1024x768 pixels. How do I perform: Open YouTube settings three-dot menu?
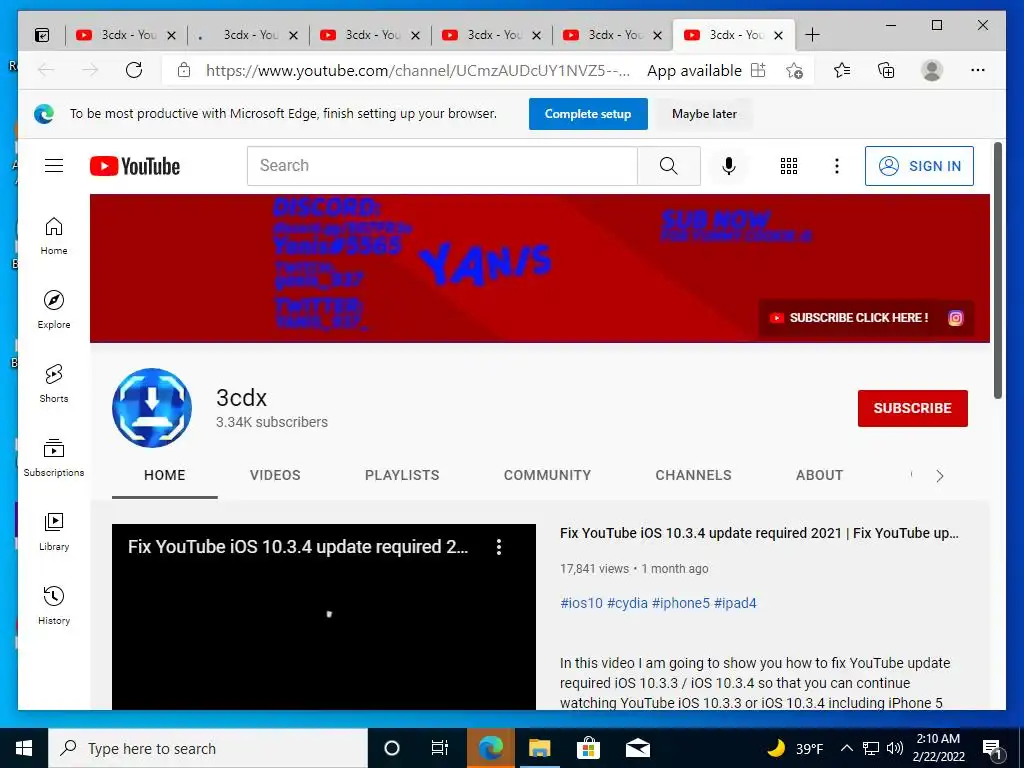pyautogui.click(x=837, y=166)
